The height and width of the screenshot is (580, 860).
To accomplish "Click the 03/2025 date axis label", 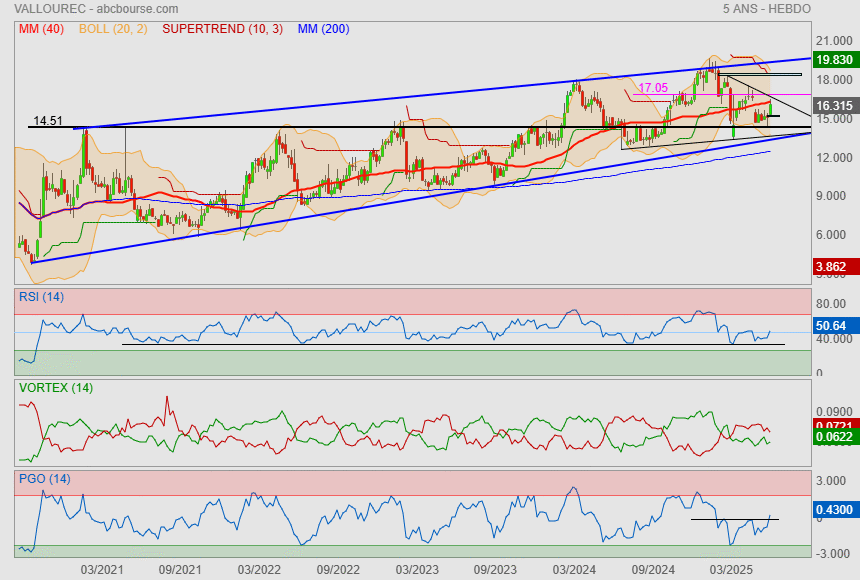I will coord(731,570).
